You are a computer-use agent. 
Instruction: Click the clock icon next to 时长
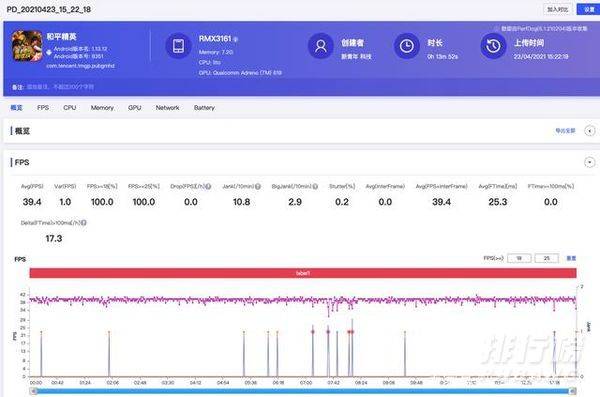point(406,46)
